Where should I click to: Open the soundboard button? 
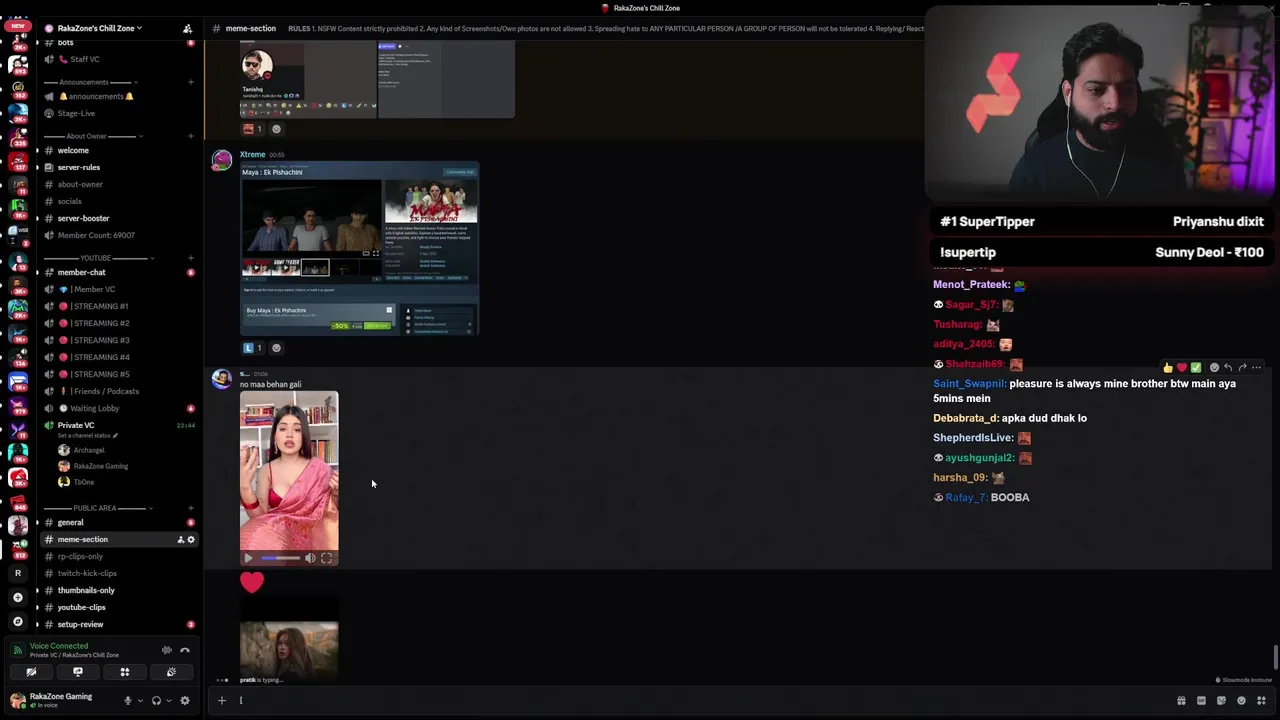[x=171, y=672]
